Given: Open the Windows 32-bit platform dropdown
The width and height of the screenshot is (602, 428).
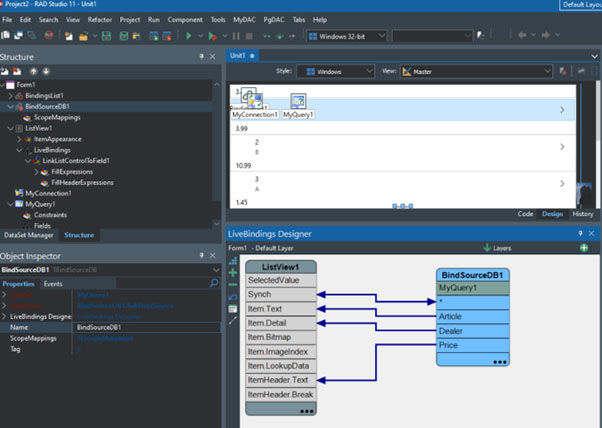Looking at the screenshot, I should 347,36.
